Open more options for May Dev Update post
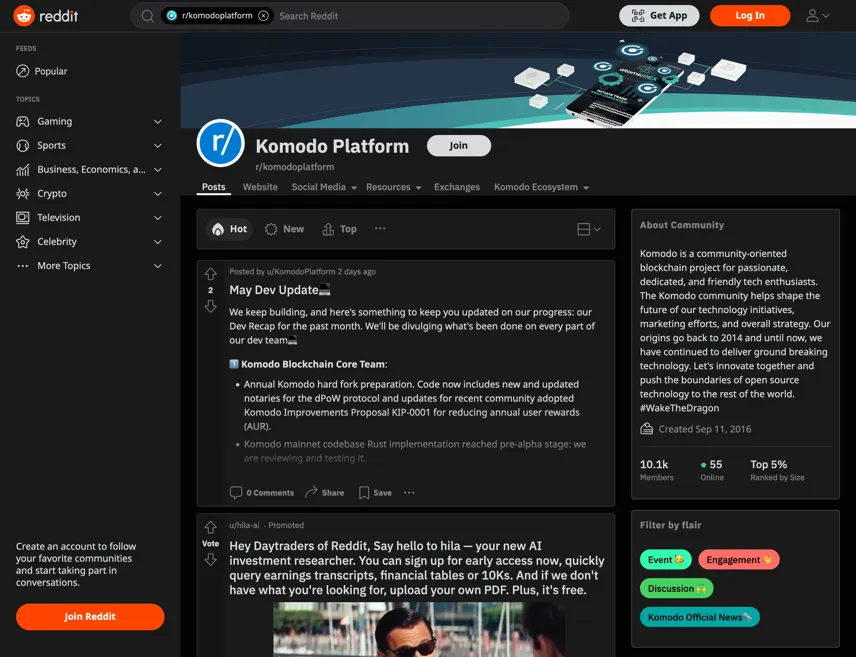 click(409, 493)
